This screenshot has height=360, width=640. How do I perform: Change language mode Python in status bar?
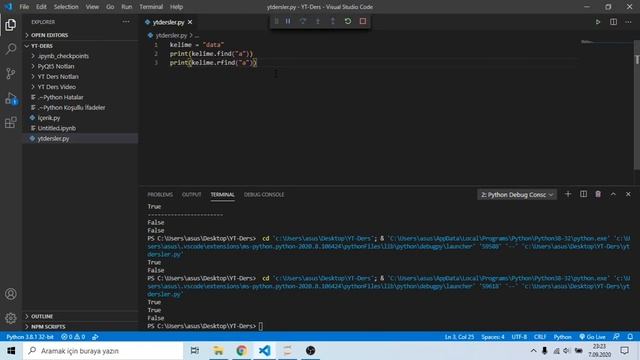coord(562,337)
